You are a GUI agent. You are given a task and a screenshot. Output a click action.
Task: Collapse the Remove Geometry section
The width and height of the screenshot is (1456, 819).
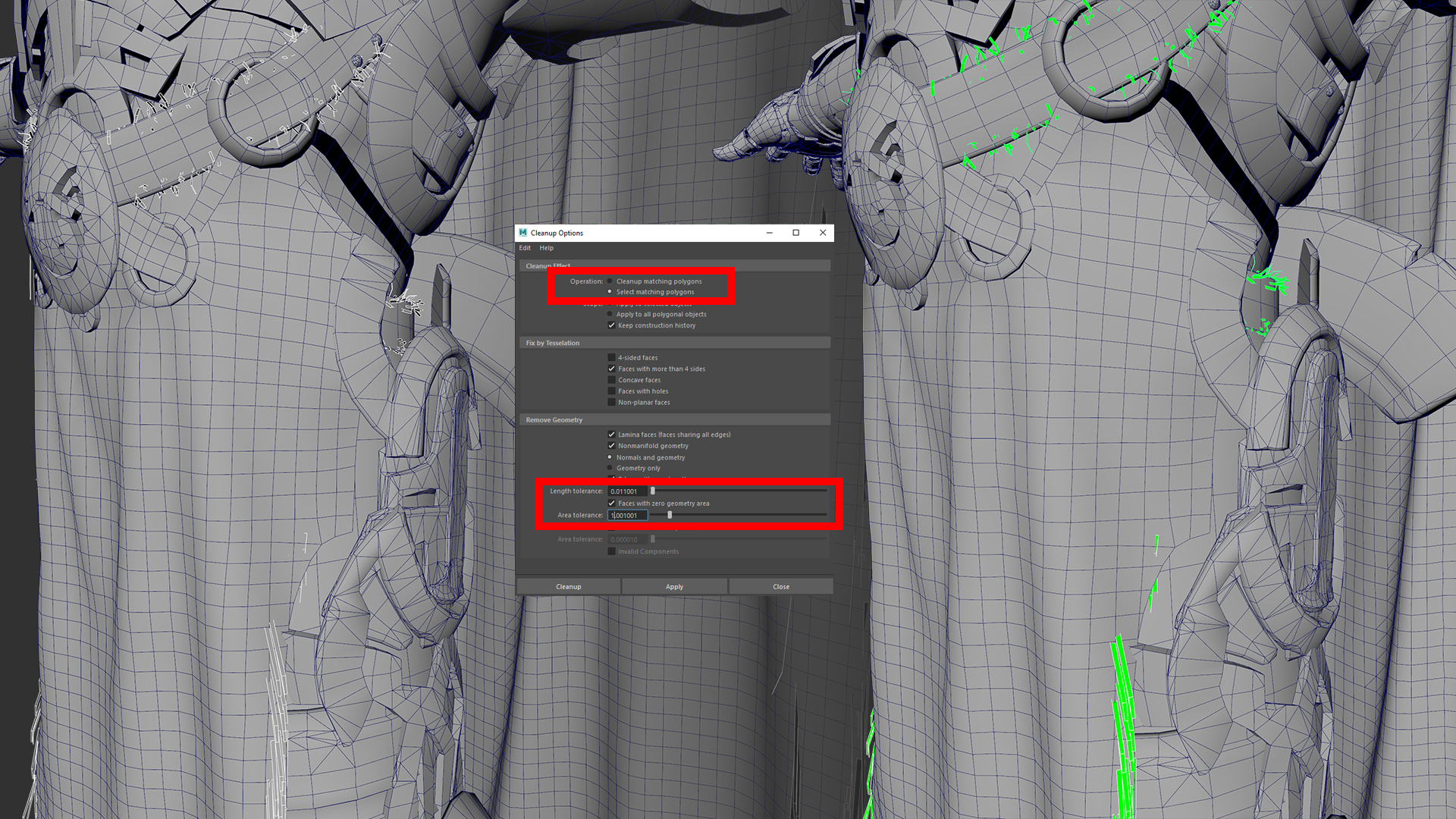click(x=554, y=420)
